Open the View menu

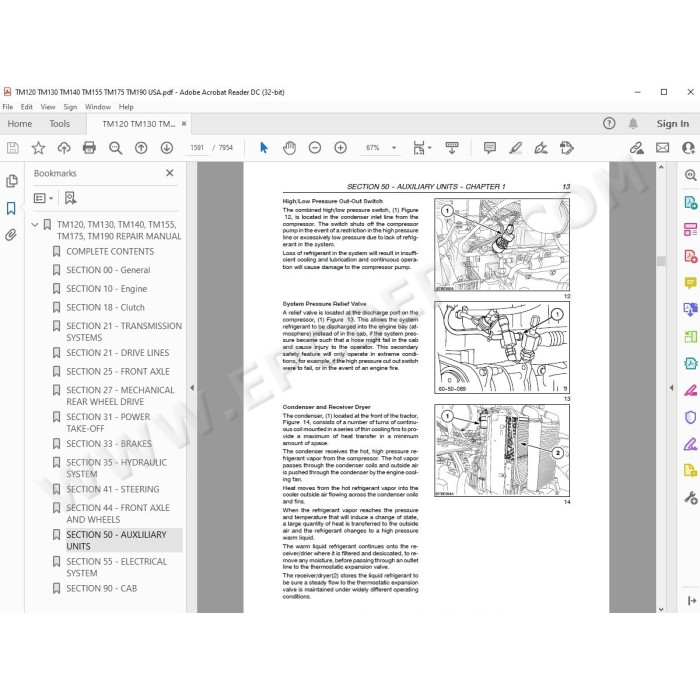tap(48, 107)
